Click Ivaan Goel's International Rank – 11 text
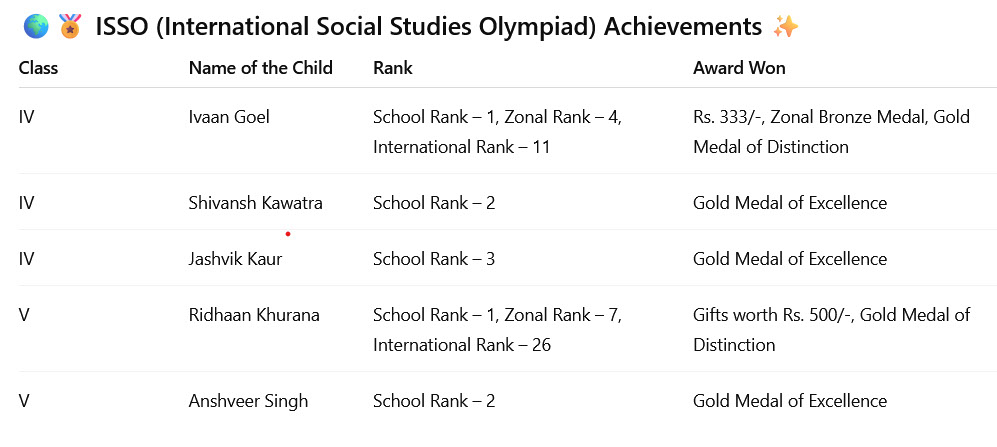997x447 pixels. click(x=462, y=147)
